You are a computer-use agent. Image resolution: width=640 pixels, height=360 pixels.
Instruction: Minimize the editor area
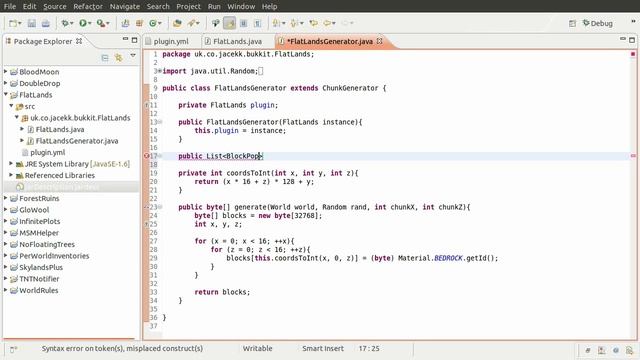623,39
